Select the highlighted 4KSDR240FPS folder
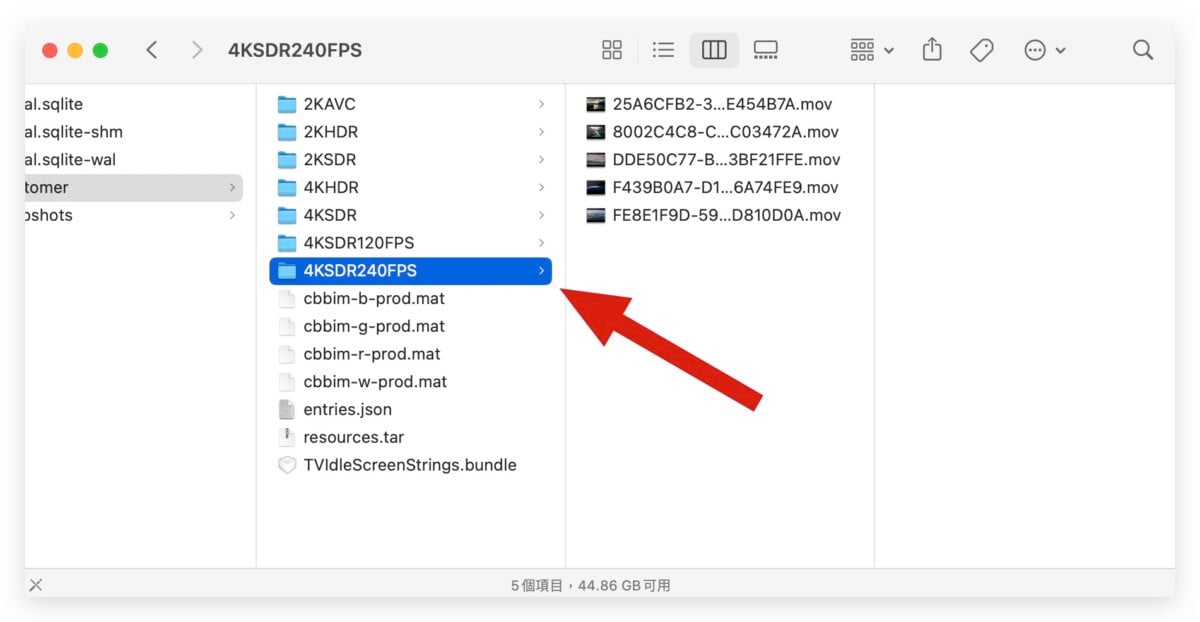The height and width of the screenshot is (622, 1200). (x=411, y=271)
